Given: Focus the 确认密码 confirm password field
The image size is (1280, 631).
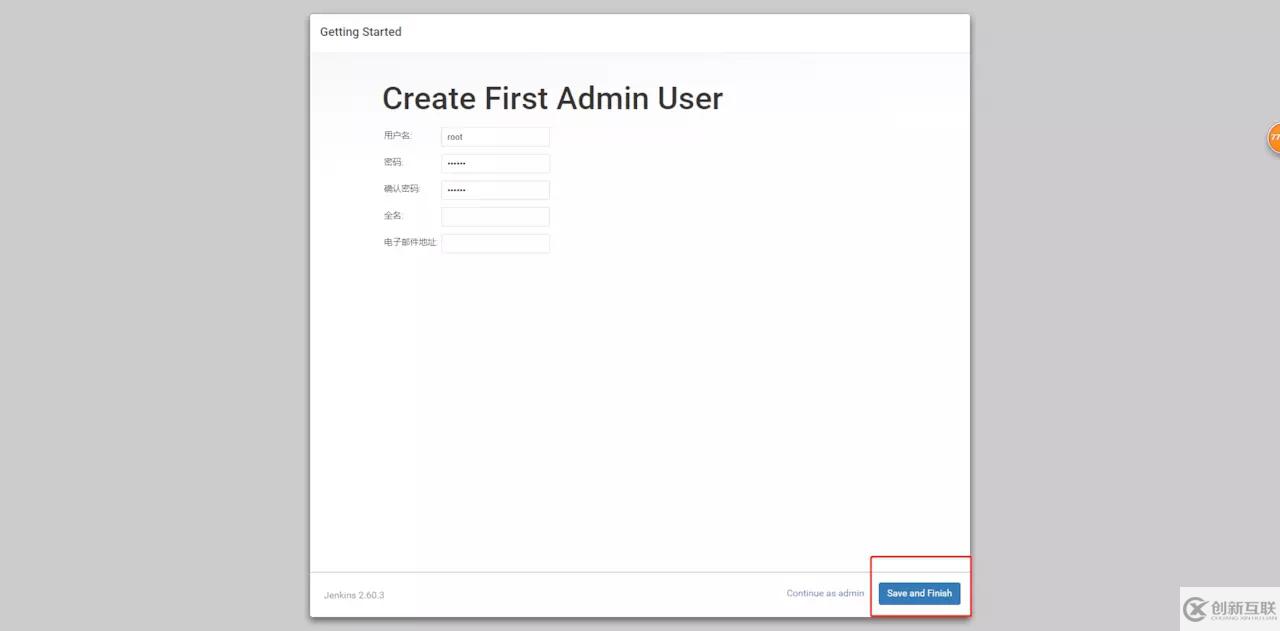Looking at the screenshot, I should pos(495,190).
